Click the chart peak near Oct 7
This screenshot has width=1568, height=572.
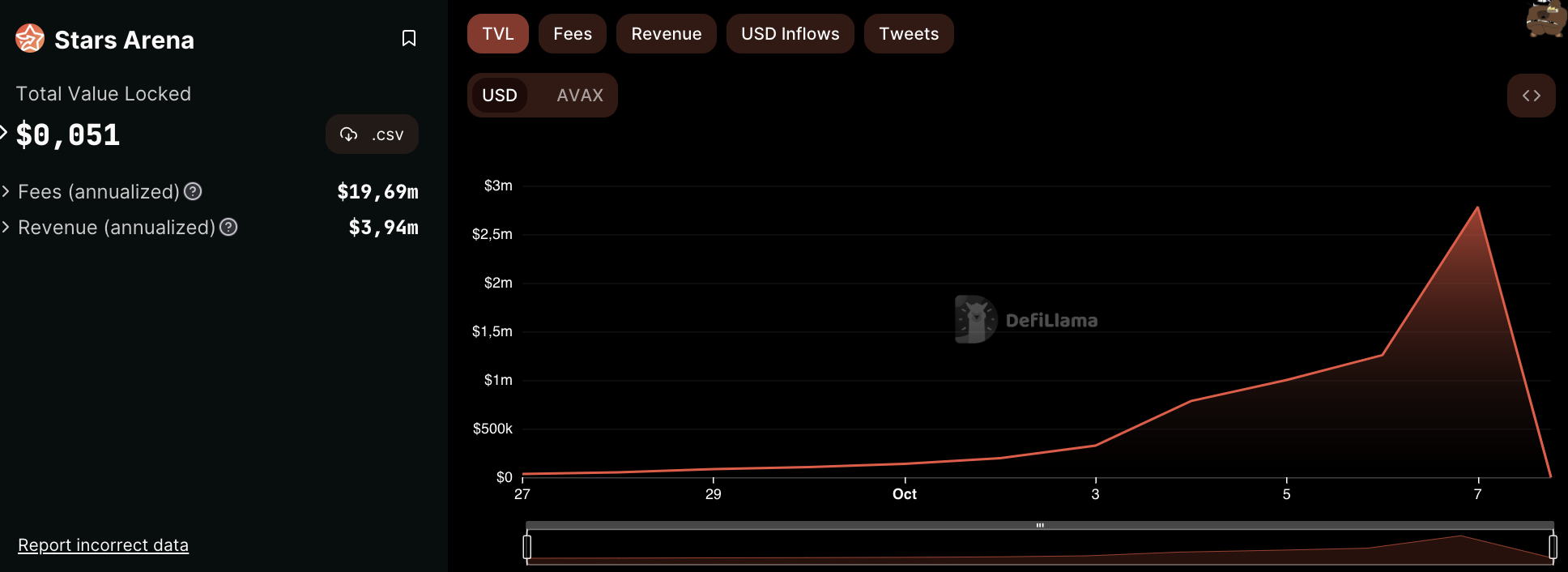click(x=1478, y=207)
